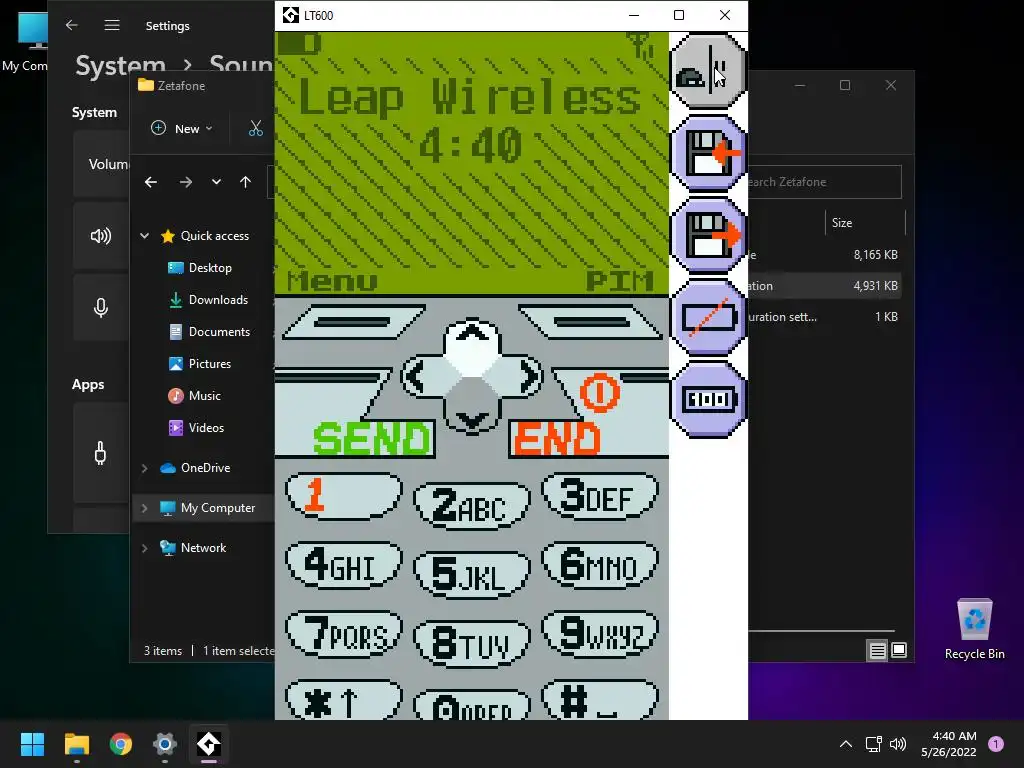
Task: Tap the 9 WXYZ key
Action: tap(600, 635)
